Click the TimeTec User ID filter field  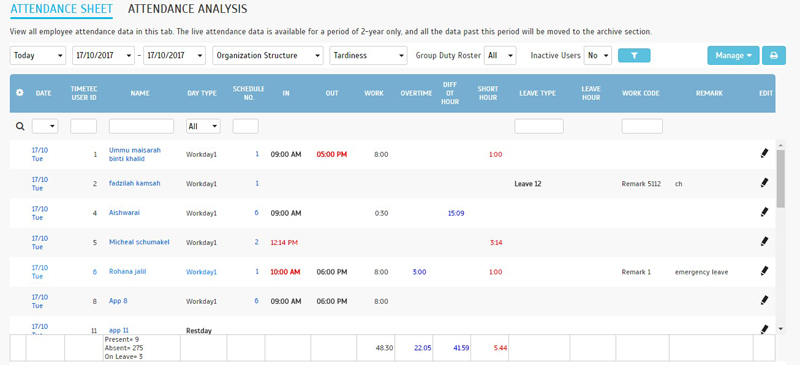84,126
